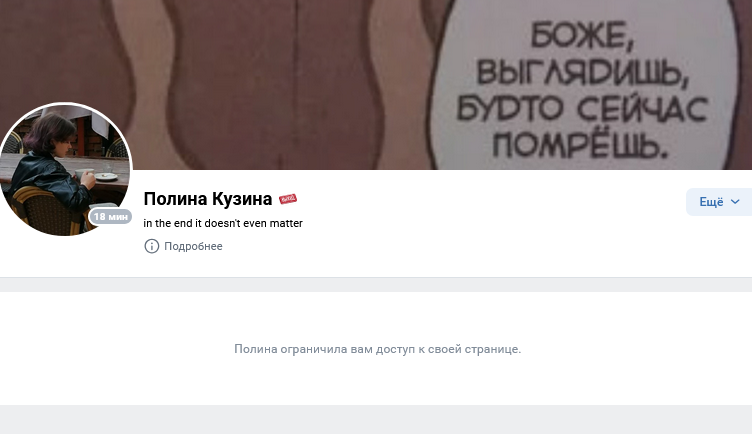Click the profile name Полина Кузина
The image size is (752, 434).
coord(208,199)
